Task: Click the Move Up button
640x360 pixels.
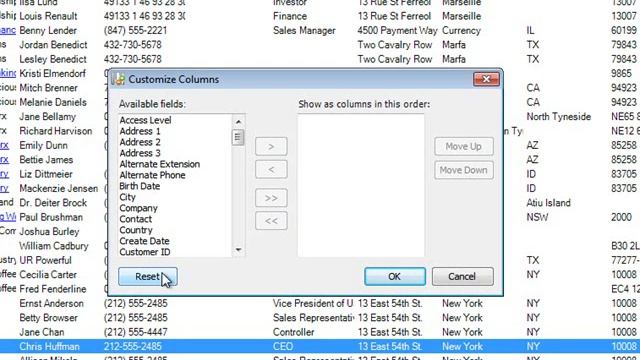Action: tap(464, 147)
